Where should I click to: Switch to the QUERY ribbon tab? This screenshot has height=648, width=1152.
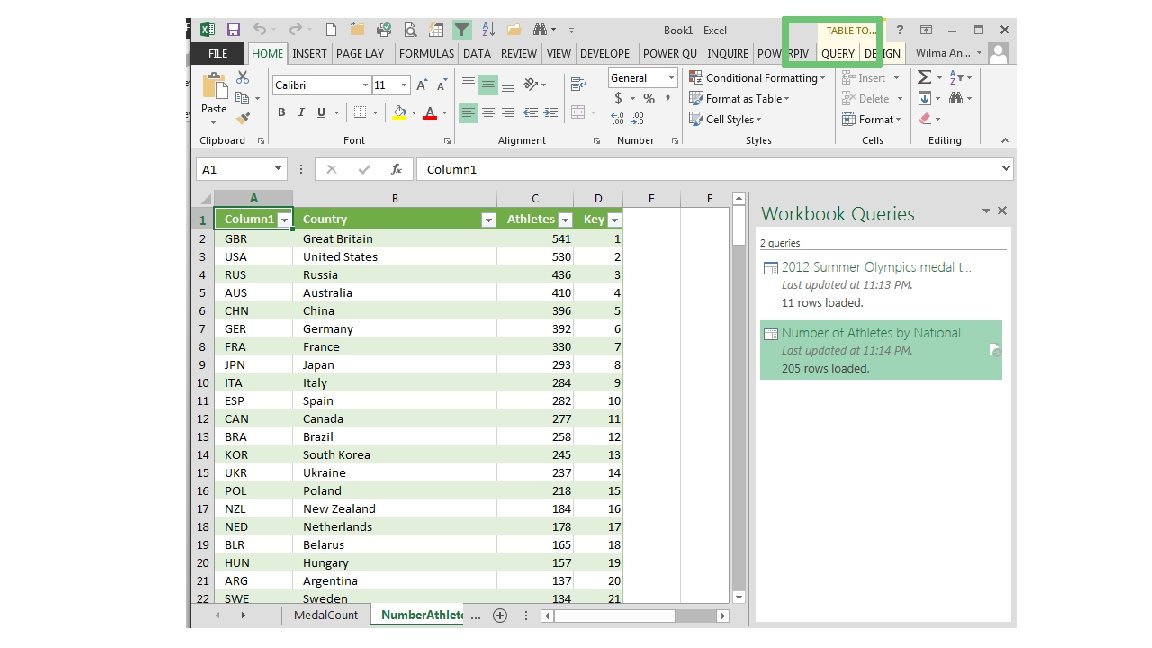click(838, 54)
